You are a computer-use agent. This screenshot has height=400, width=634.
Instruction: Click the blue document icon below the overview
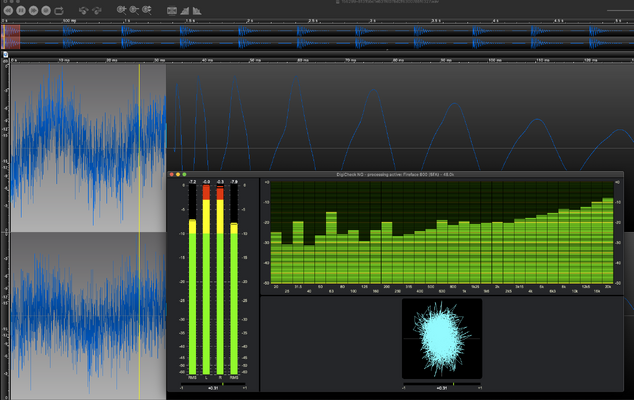click(x=5, y=54)
